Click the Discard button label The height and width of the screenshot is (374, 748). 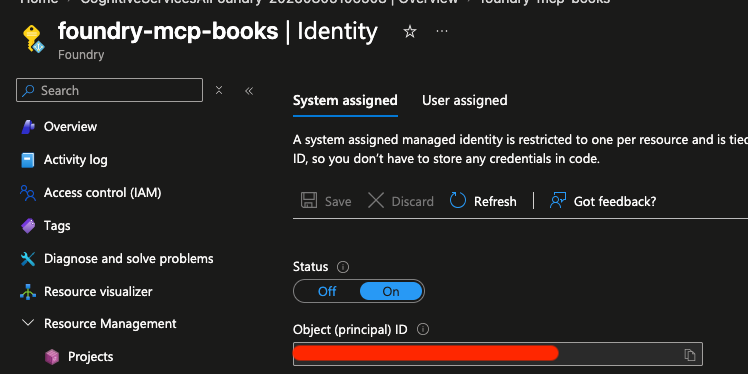pyautogui.click(x=413, y=202)
